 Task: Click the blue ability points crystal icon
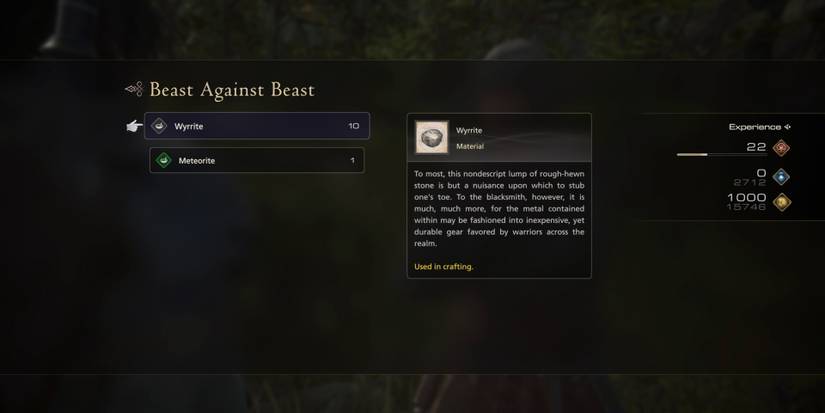coord(781,177)
